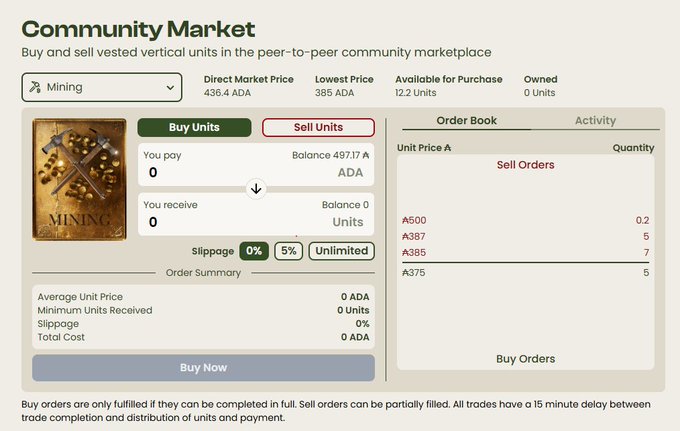Click Available for Purchase 12.2 Units
This screenshot has height=431, width=680.
click(x=448, y=86)
